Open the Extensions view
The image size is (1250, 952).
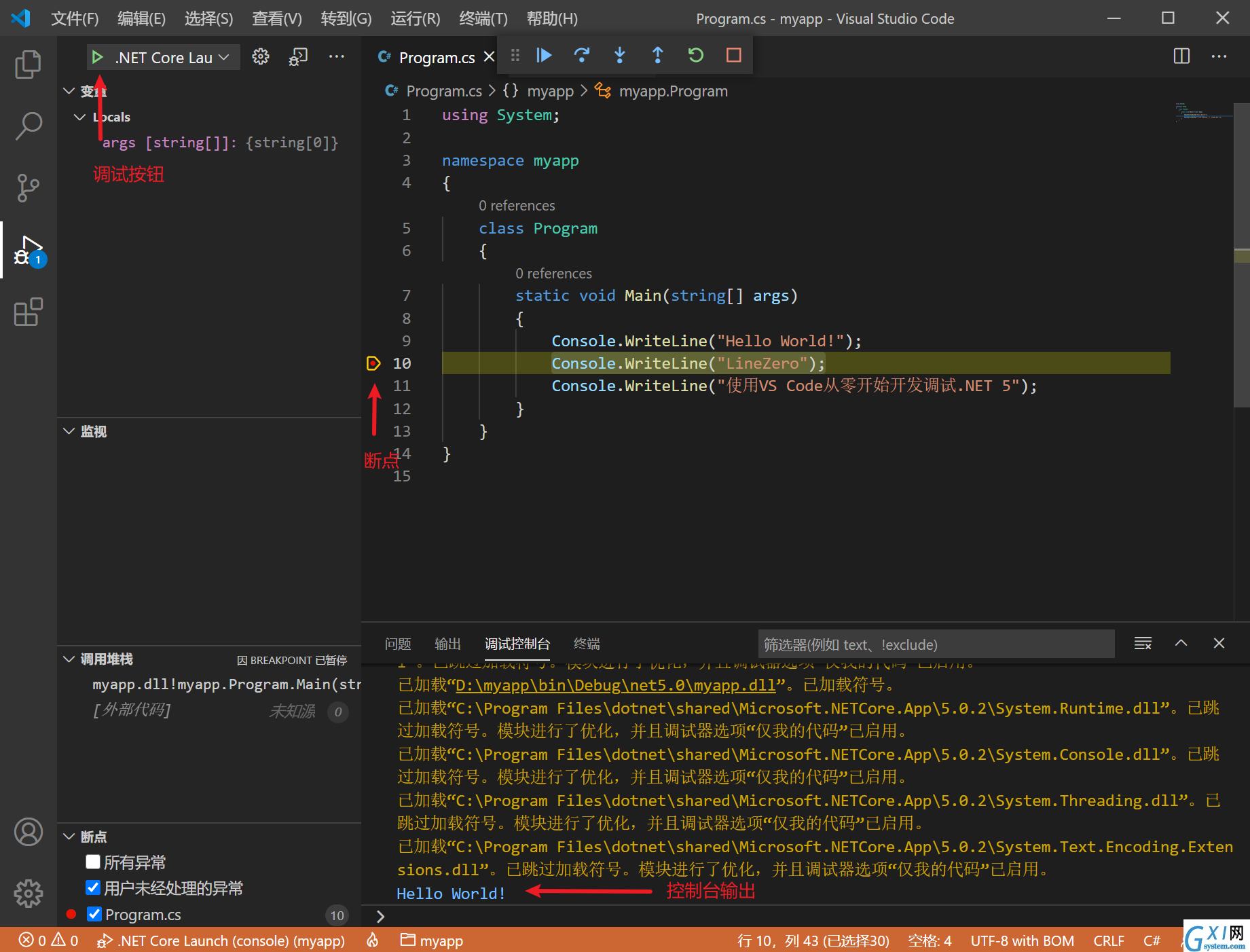28,312
